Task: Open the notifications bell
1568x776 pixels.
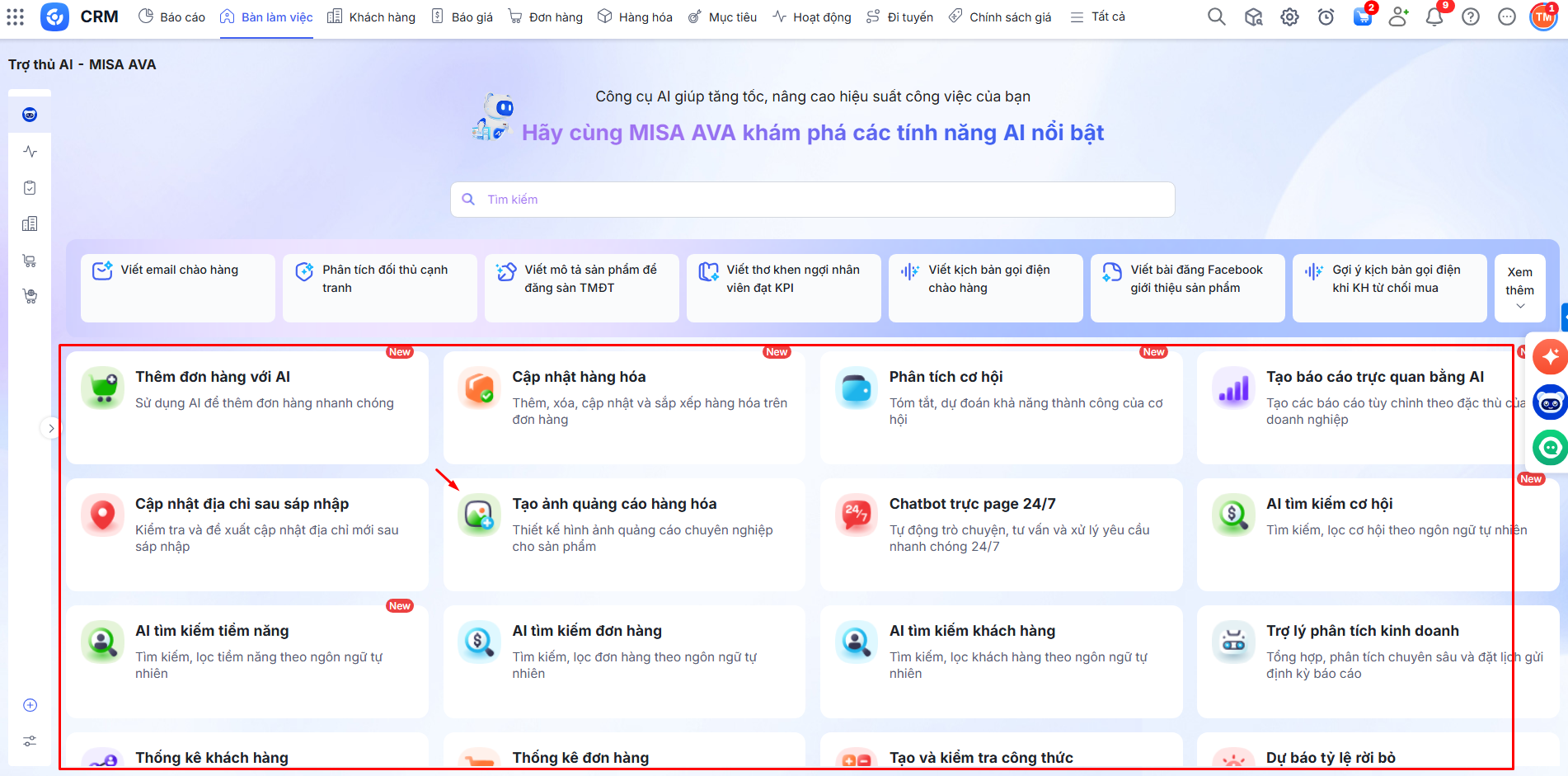Action: [1434, 16]
